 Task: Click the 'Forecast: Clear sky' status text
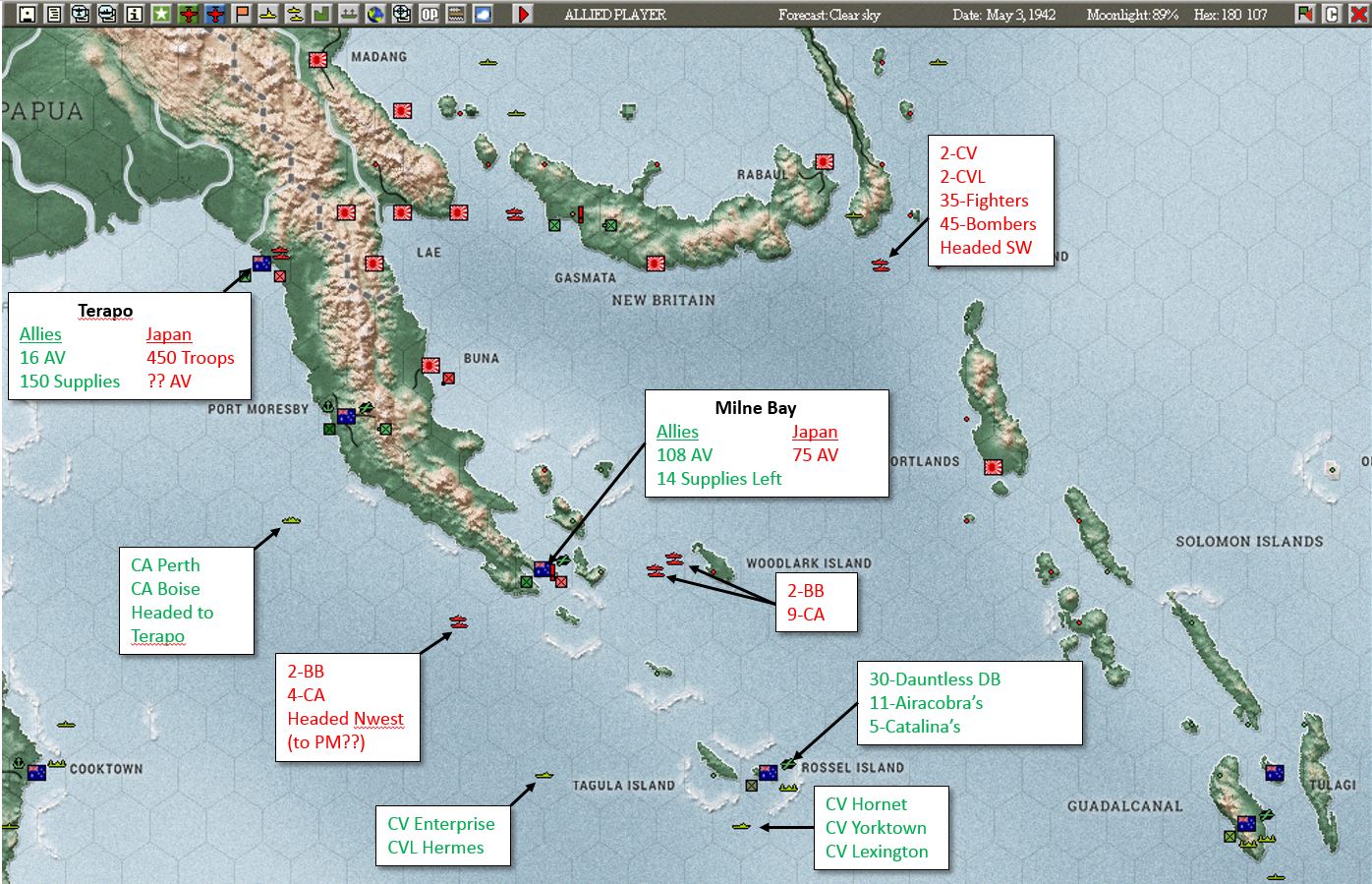tap(829, 15)
